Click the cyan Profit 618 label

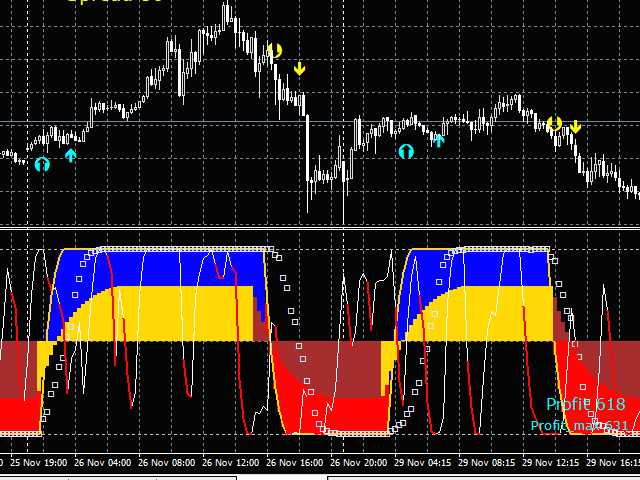click(x=585, y=404)
